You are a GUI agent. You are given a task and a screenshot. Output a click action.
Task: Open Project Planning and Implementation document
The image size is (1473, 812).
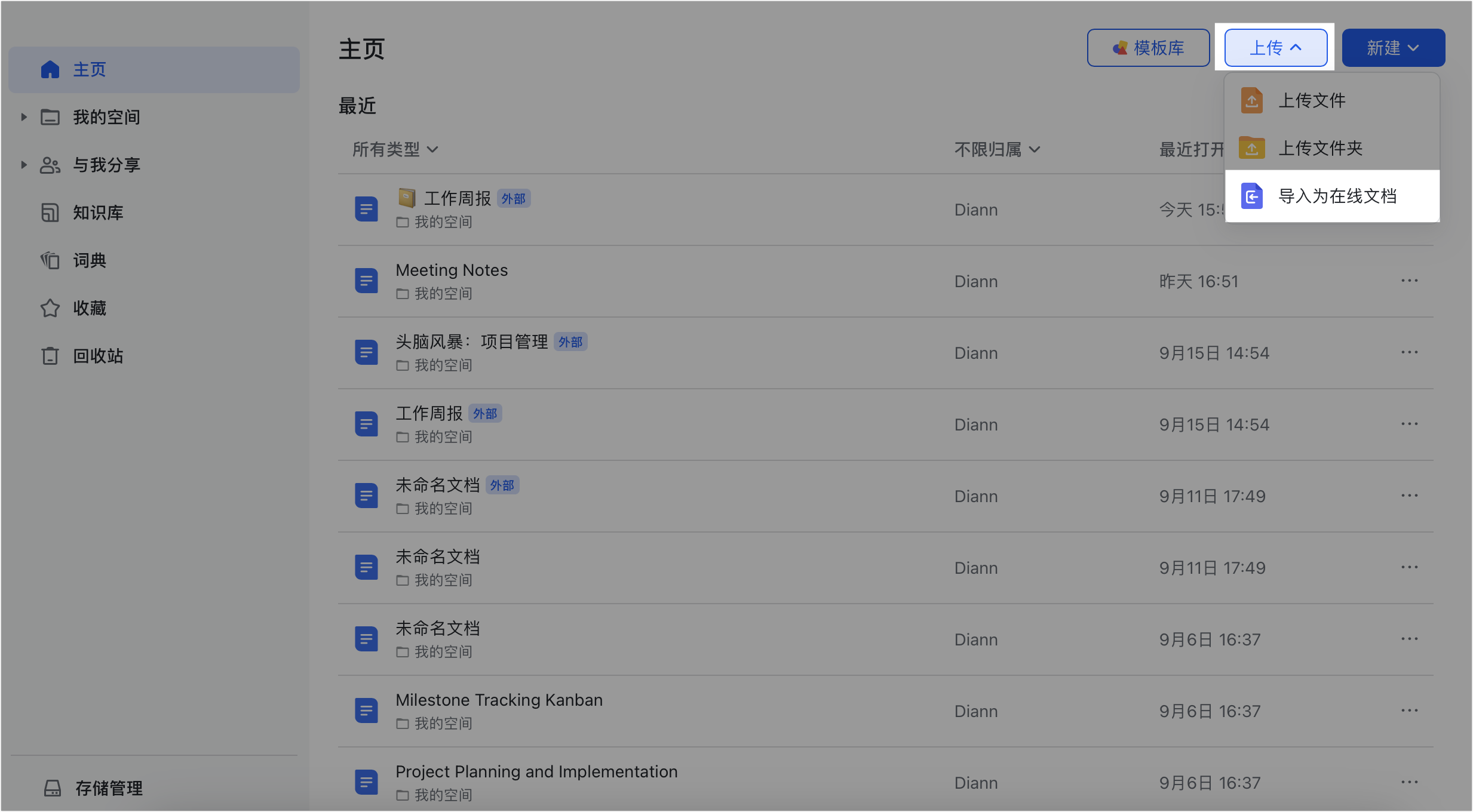click(536, 771)
